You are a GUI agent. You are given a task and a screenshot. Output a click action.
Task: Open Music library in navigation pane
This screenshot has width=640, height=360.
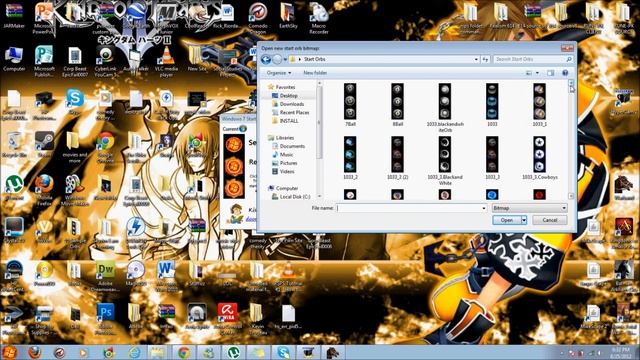click(x=286, y=155)
